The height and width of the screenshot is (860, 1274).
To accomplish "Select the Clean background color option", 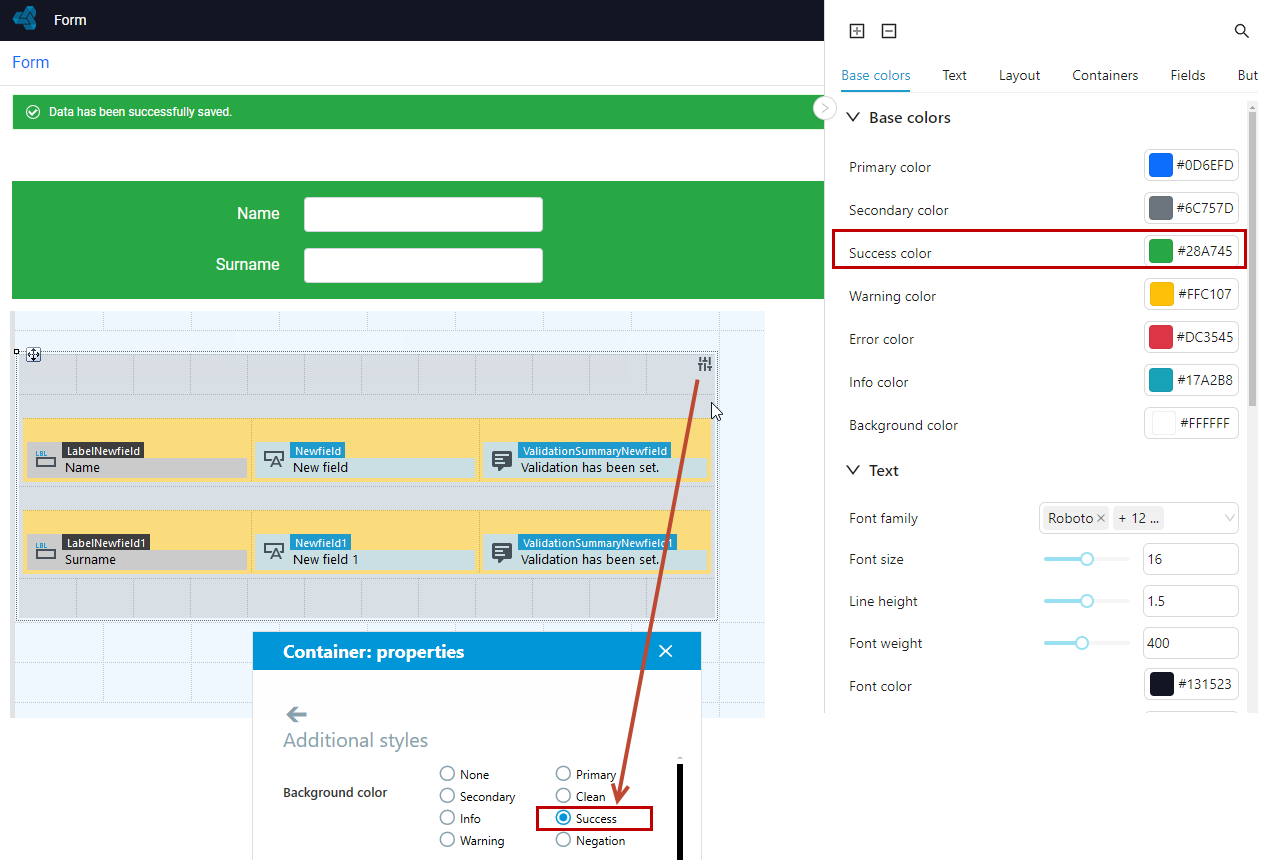I will click(563, 796).
